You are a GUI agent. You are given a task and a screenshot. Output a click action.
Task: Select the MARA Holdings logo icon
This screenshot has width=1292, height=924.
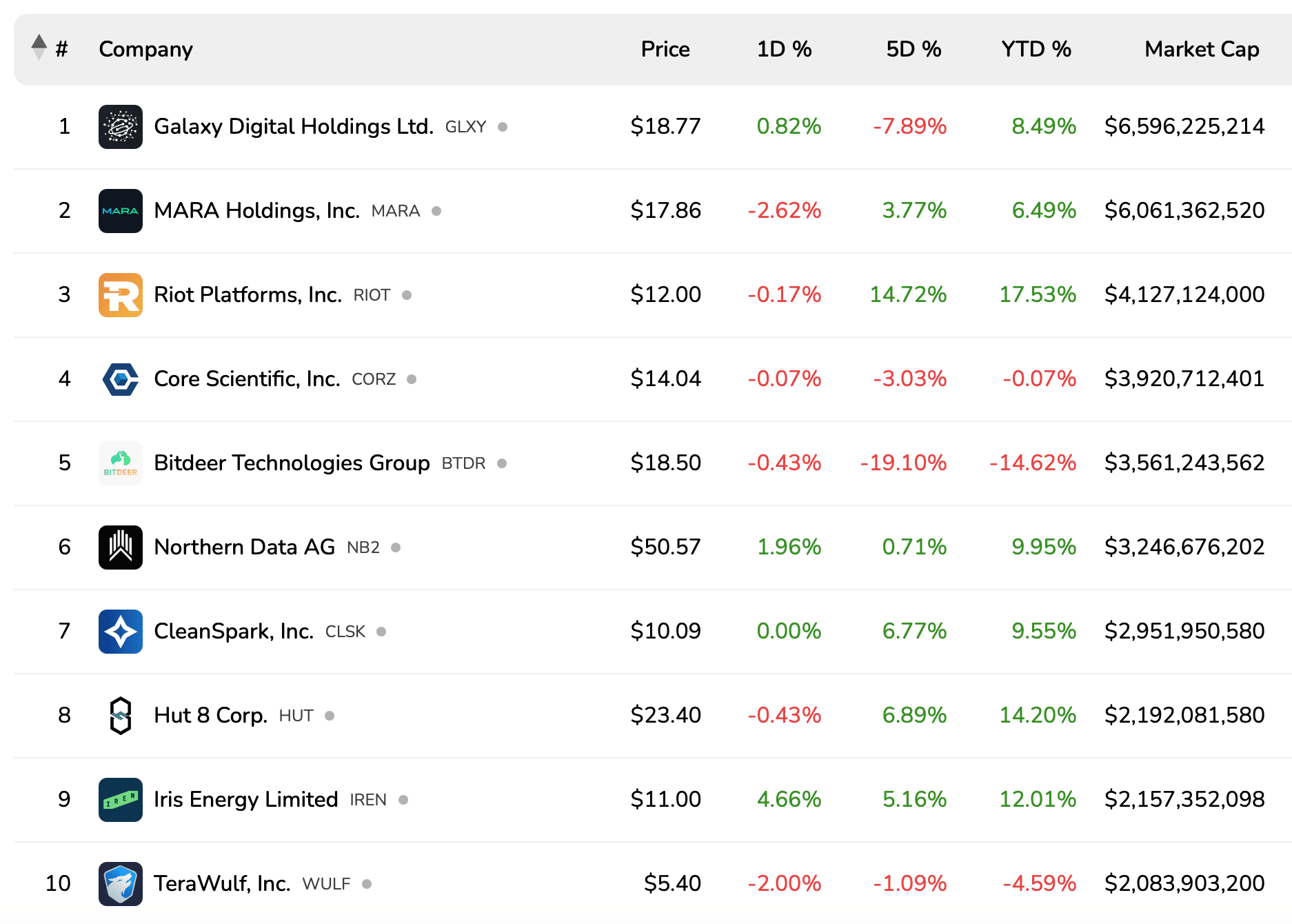(x=121, y=210)
